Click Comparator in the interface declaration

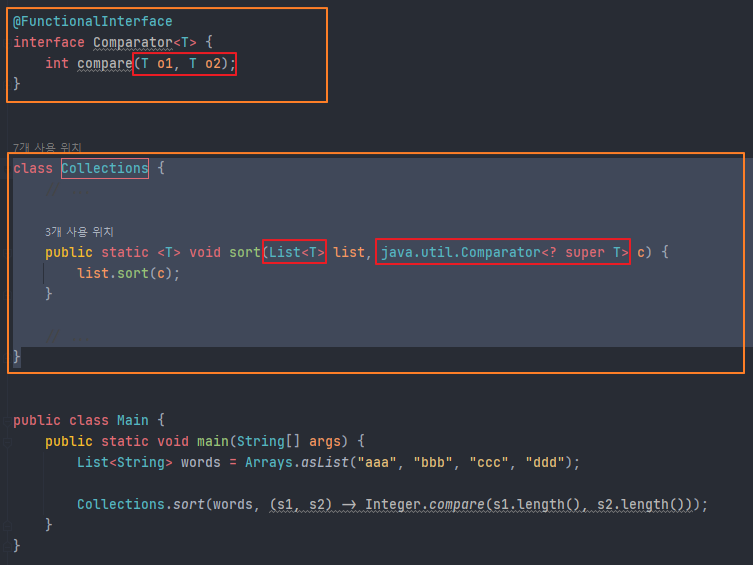(x=133, y=42)
